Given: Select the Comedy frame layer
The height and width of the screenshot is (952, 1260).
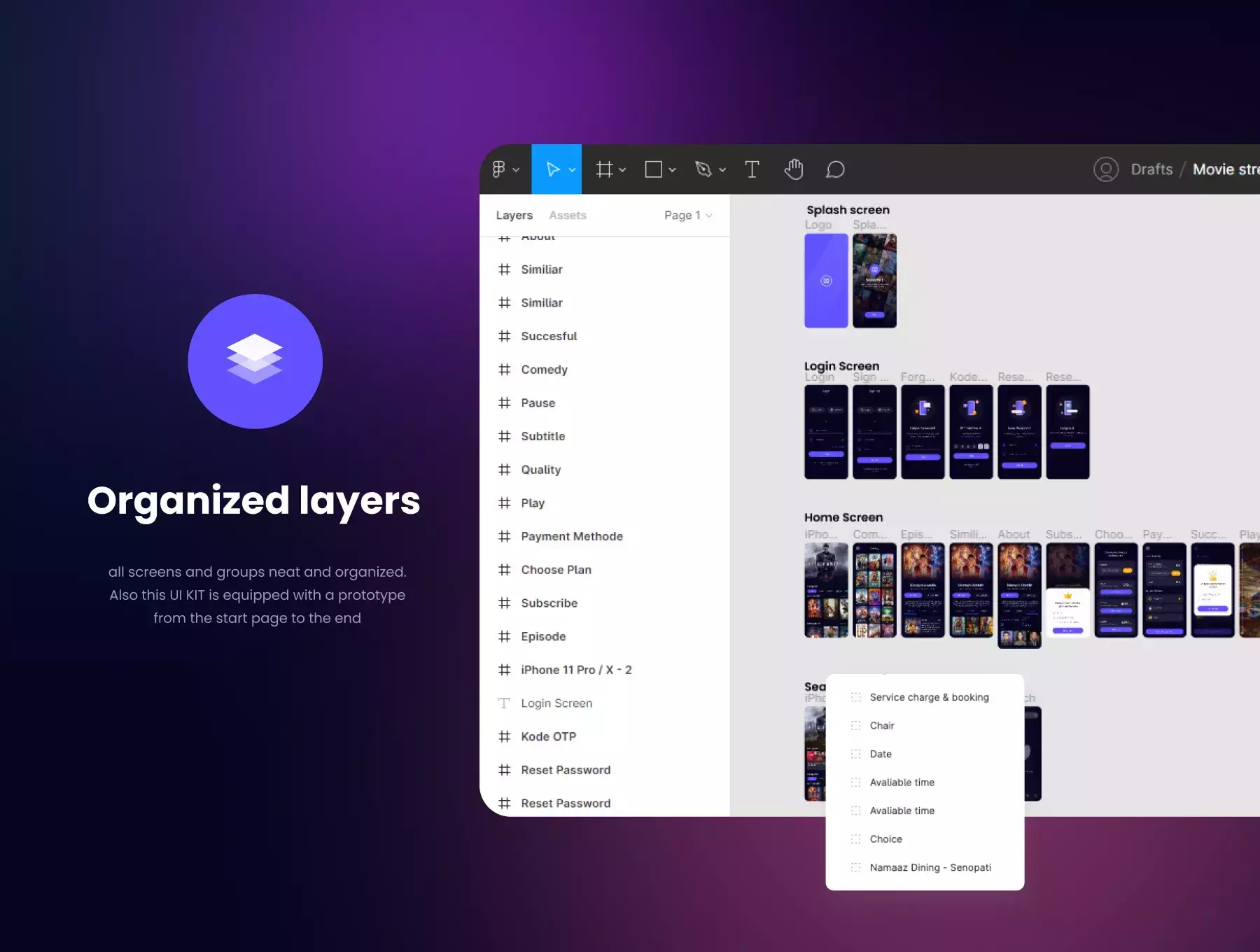Looking at the screenshot, I should 605,370.
